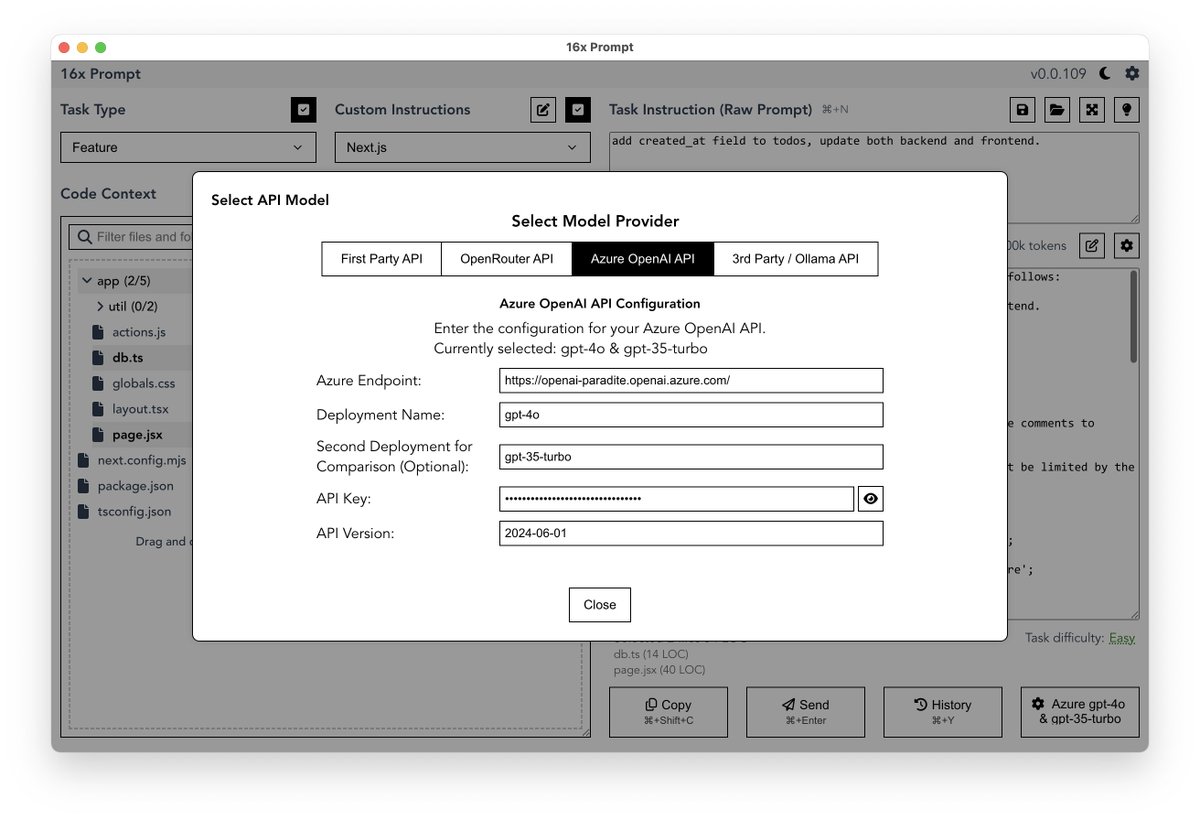Viewport: 1200px width, 820px height.
Task: Click the Deployment Name field
Action: 691,415
